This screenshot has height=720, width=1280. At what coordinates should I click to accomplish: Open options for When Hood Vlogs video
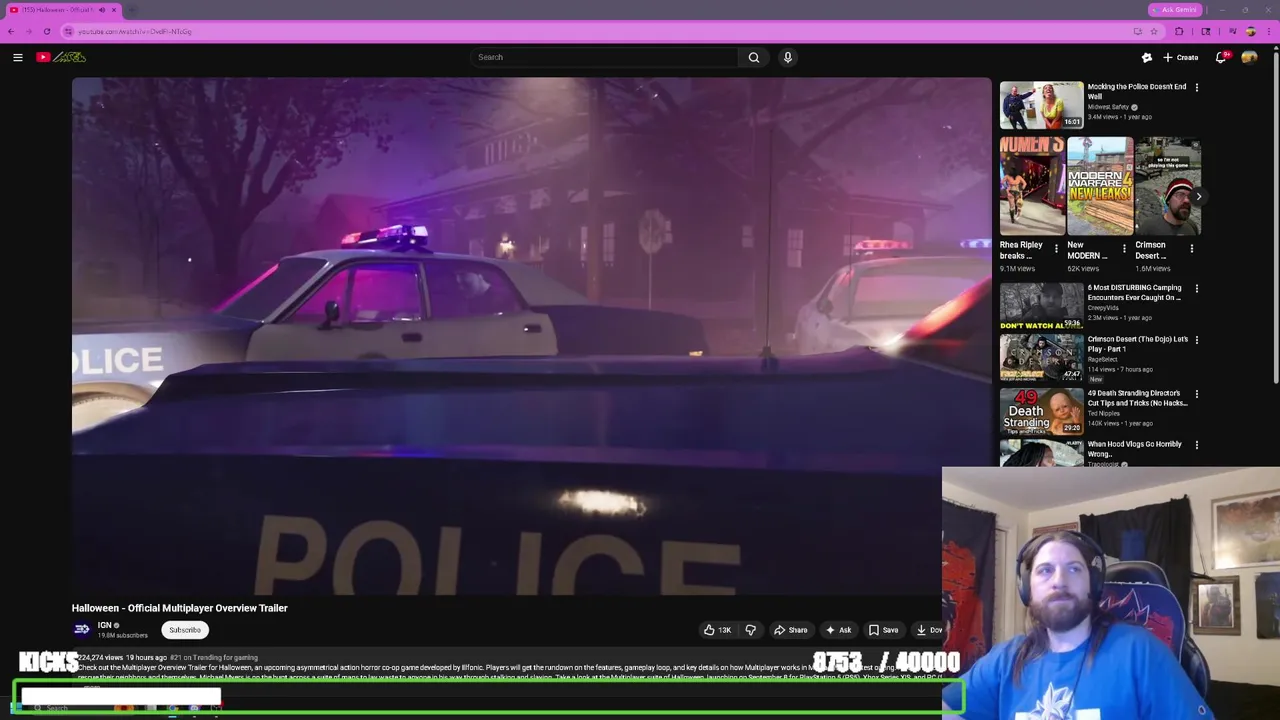point(1196,444)
